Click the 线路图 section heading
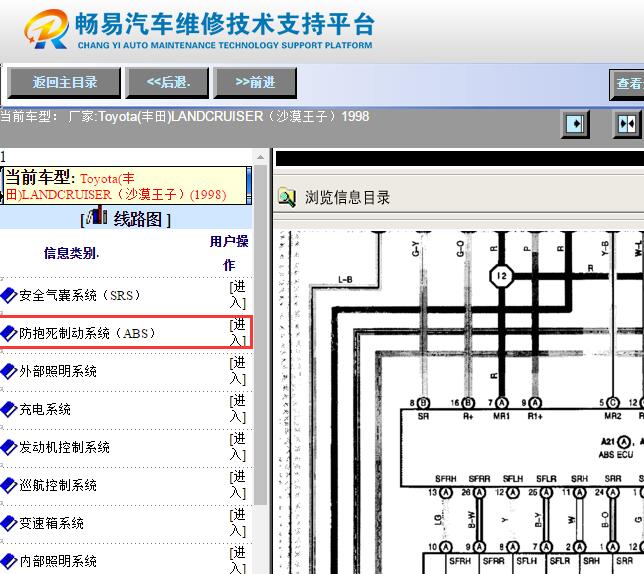Screen dimensions: 644x574 point(138,219)
